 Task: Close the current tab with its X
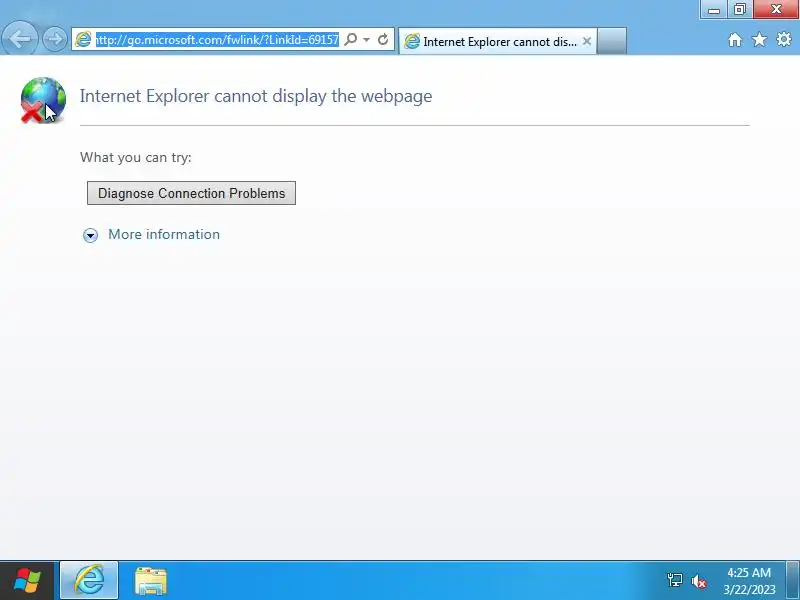(587, 41)
